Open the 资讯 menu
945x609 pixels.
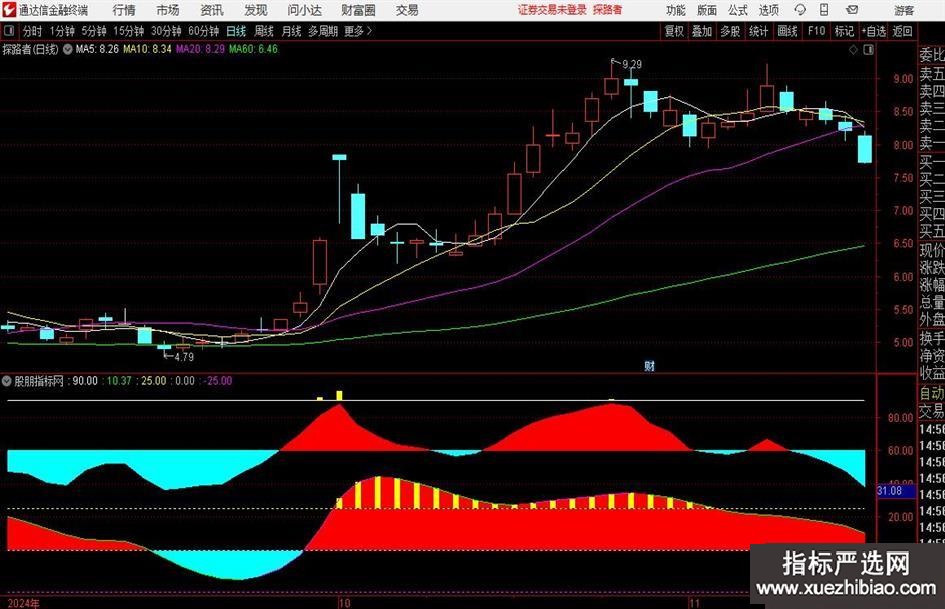[212, 10]
